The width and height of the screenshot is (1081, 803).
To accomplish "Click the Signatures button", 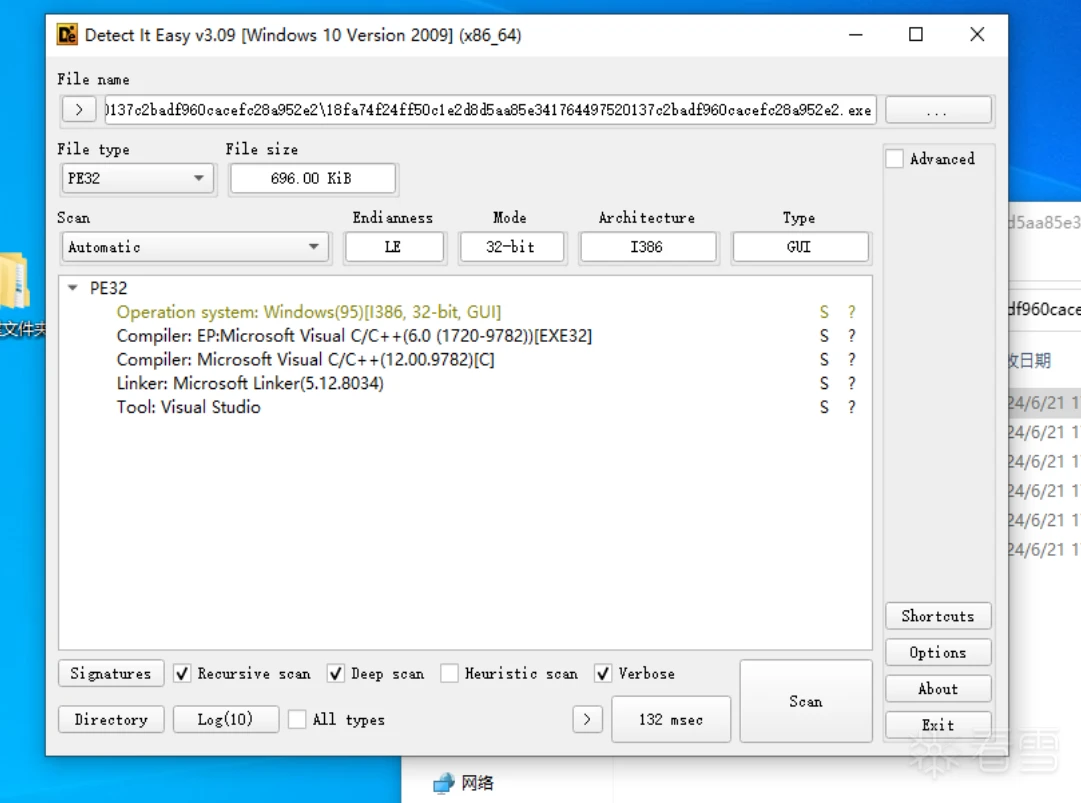I will (x=111, y=673).
